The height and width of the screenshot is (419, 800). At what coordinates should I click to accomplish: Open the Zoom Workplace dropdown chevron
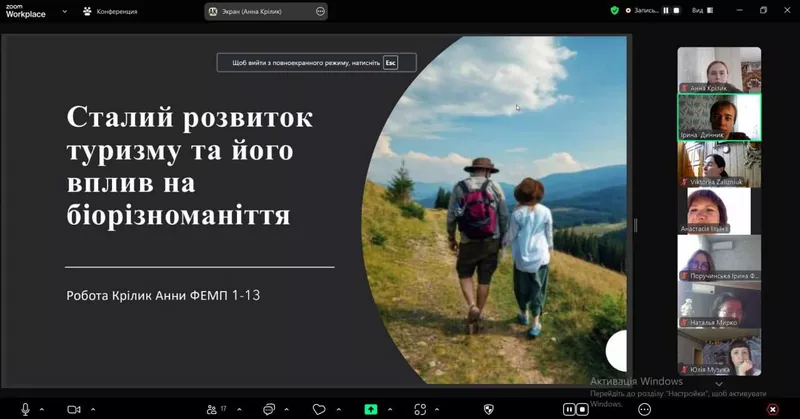[x=64, y=11]
